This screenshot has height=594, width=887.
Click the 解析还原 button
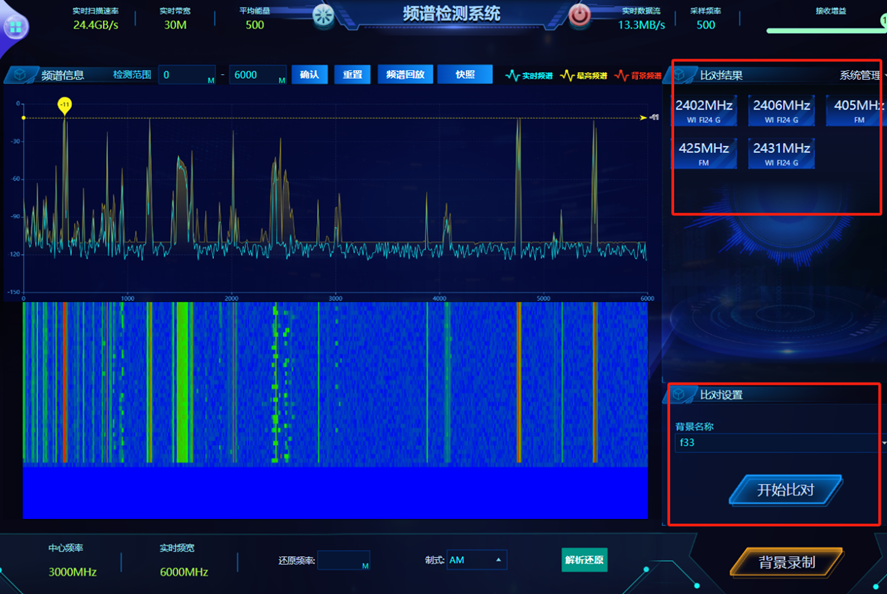[x=584, y=560]
